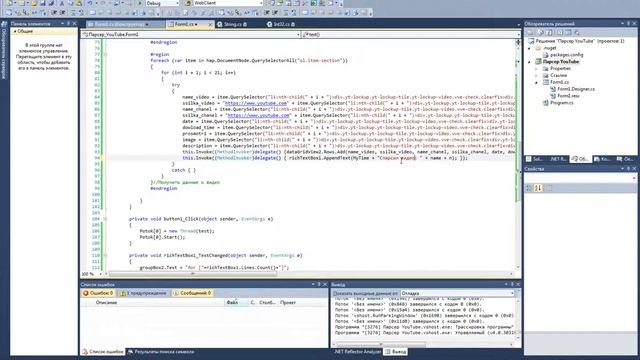Close the Свойства properties panel
This screenshot has width=640, height=360.
click(634, 169)
